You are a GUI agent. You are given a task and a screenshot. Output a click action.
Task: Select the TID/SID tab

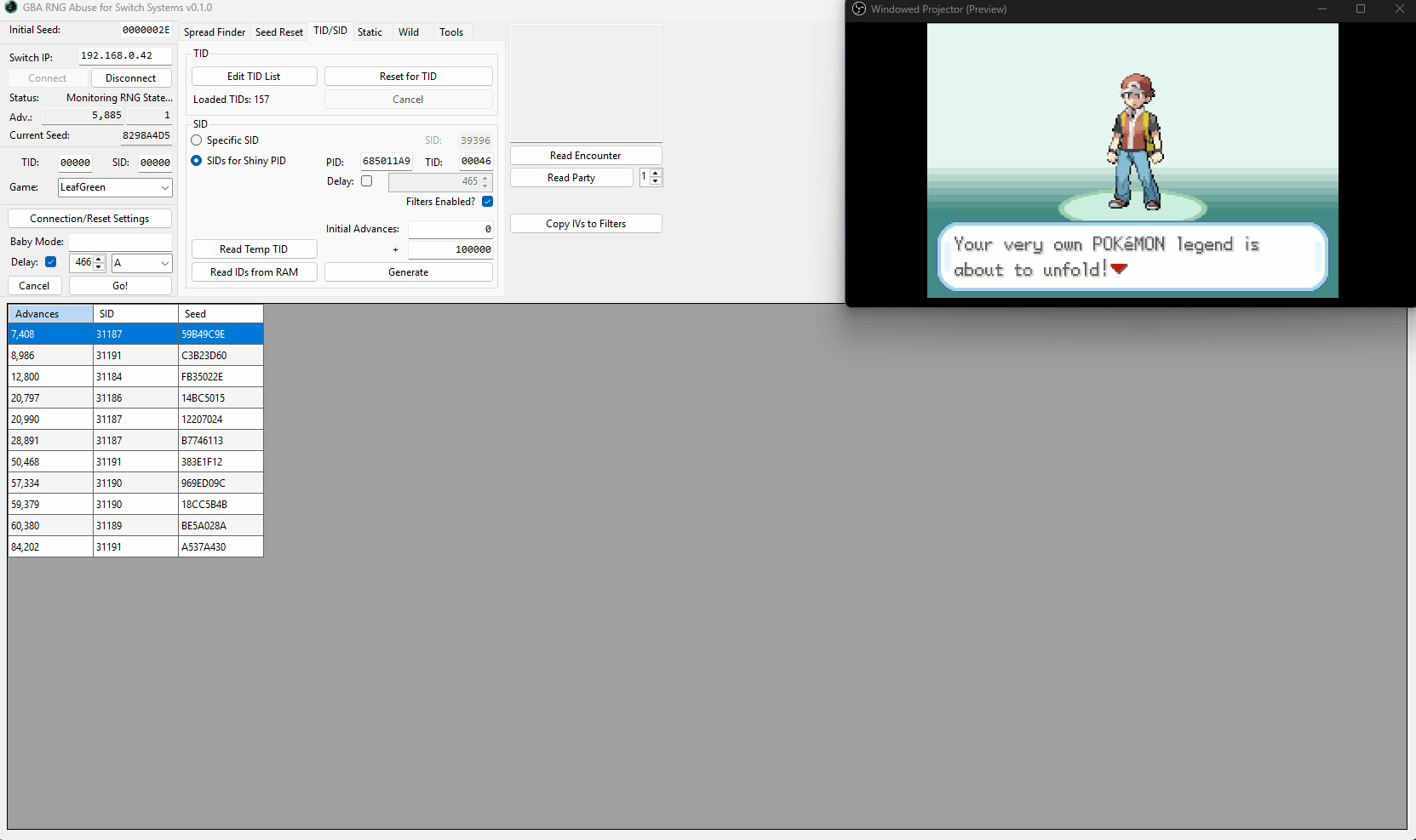[330, 31]
